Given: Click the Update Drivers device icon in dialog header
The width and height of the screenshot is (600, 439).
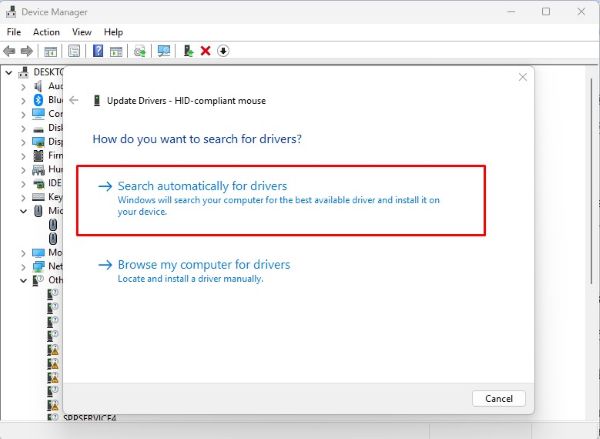Looking at the screenshot, I should 97,101.
